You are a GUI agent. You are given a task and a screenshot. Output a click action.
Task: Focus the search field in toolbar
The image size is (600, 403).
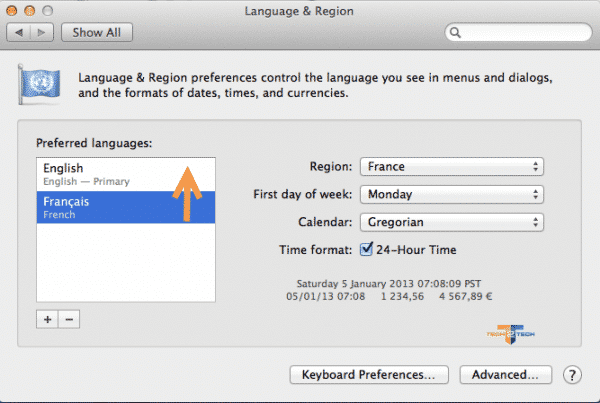(520, 32)
